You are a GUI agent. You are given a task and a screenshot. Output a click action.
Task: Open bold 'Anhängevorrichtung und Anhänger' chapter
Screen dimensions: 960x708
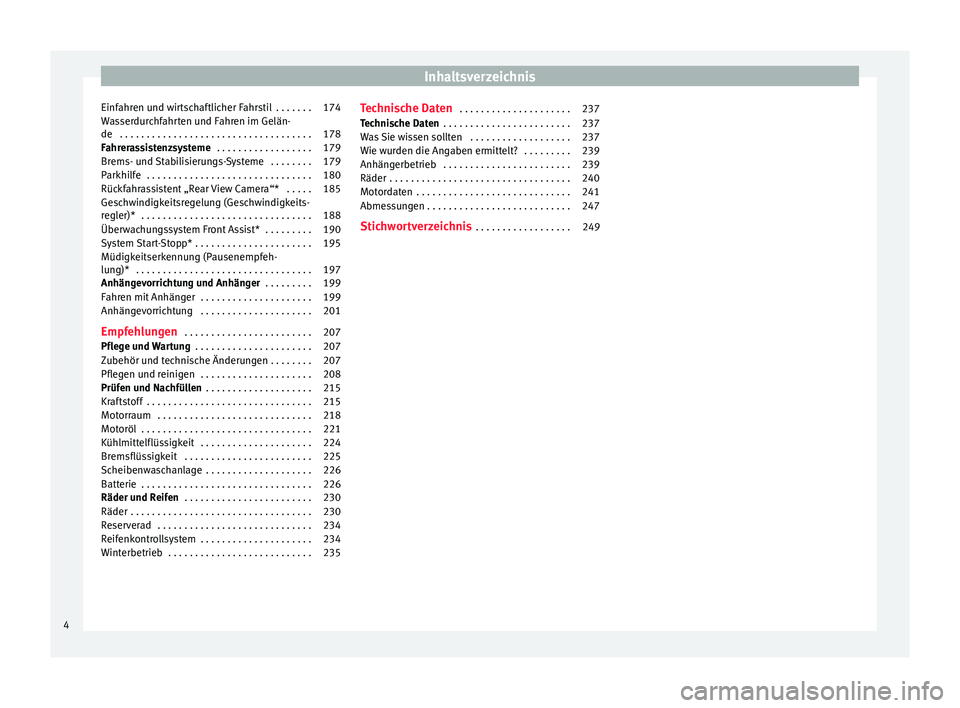click(x=220, y=284)
